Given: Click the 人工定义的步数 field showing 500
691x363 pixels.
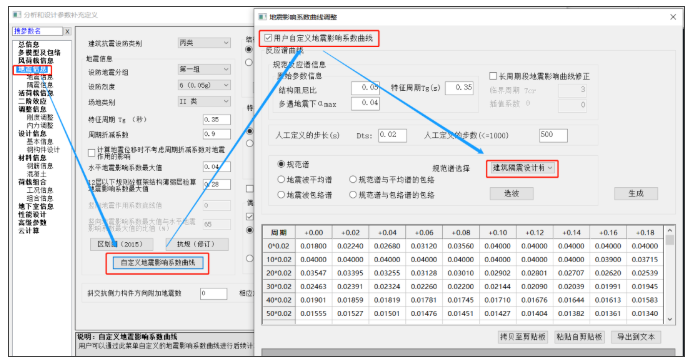Looking at the screenshot, I should click(x=553, y=135).
